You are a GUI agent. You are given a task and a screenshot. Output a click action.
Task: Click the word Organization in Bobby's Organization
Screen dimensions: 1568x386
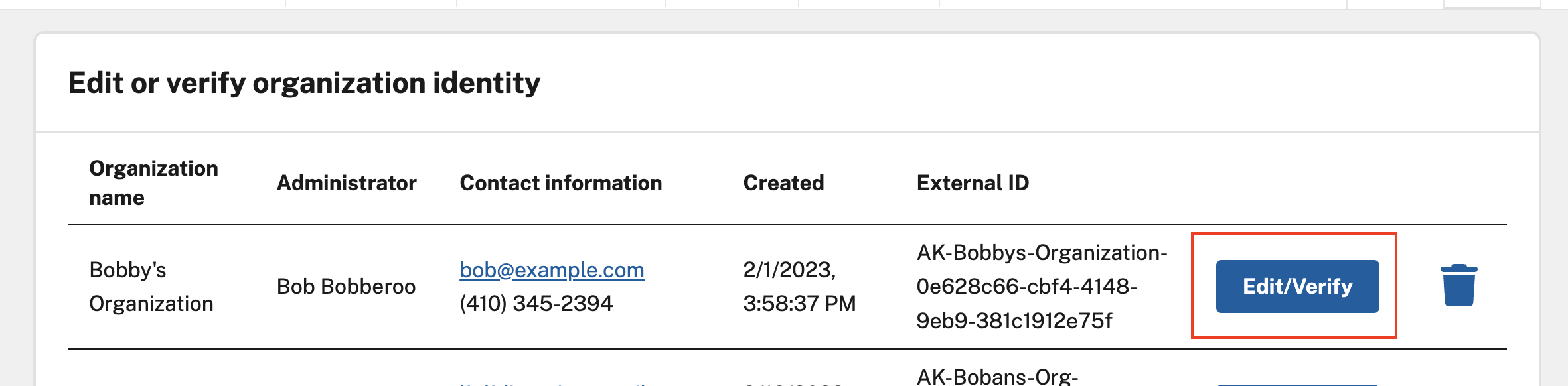point(151,304)
